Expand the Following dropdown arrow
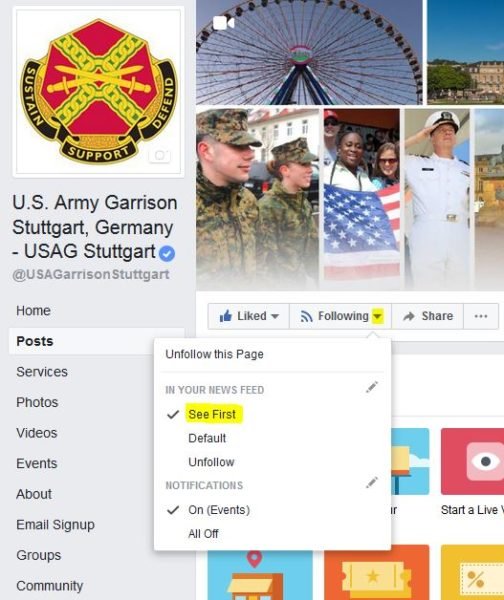 [378, 316]
